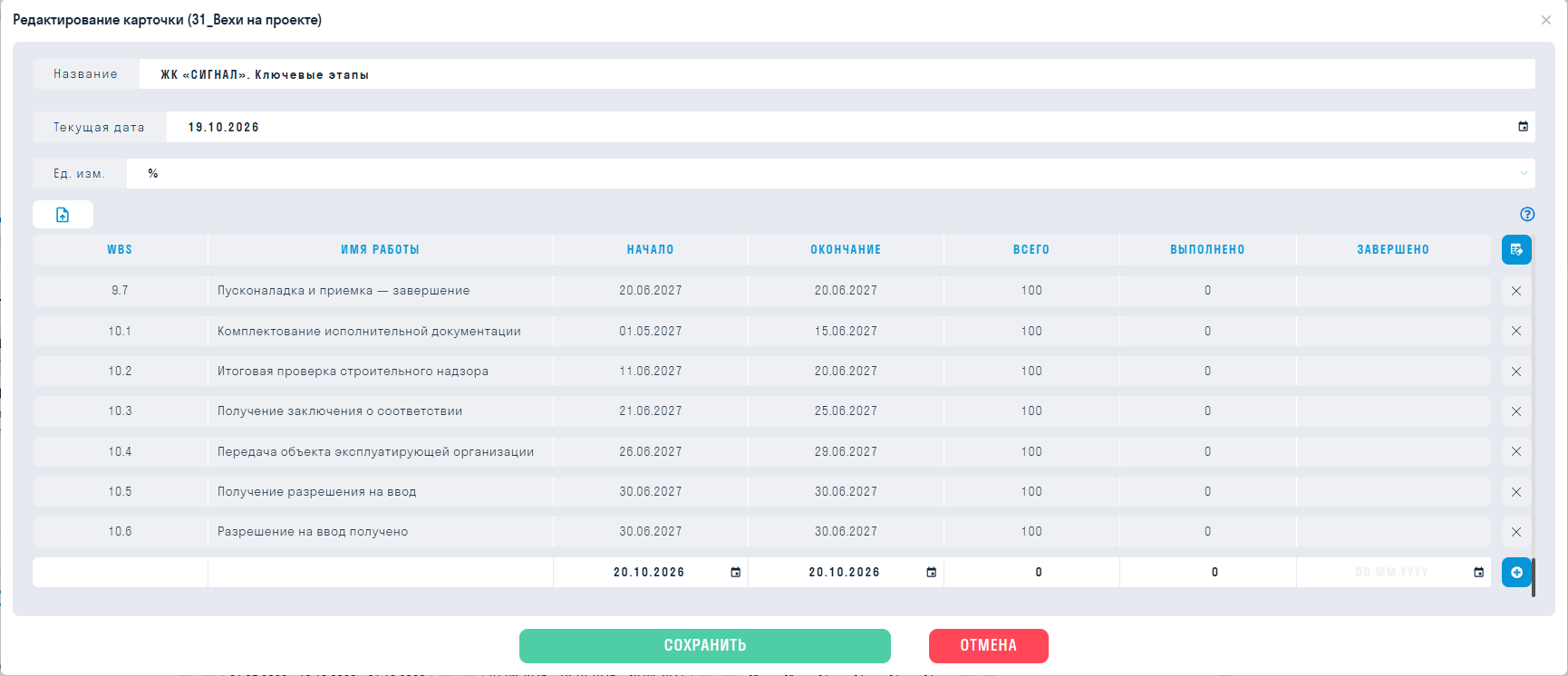Screen dimensions: 1568x676
Task: Click the empty WBS field in new row
Action: pos(121,573)
